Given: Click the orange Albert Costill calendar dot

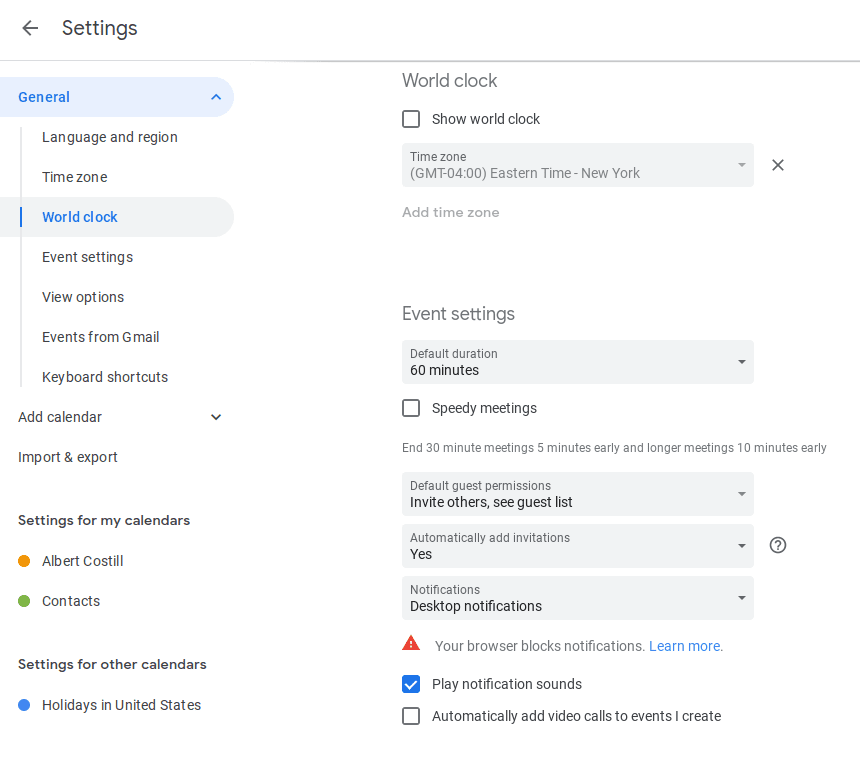Looking at the screenshot, I should [x=24, y=561].
